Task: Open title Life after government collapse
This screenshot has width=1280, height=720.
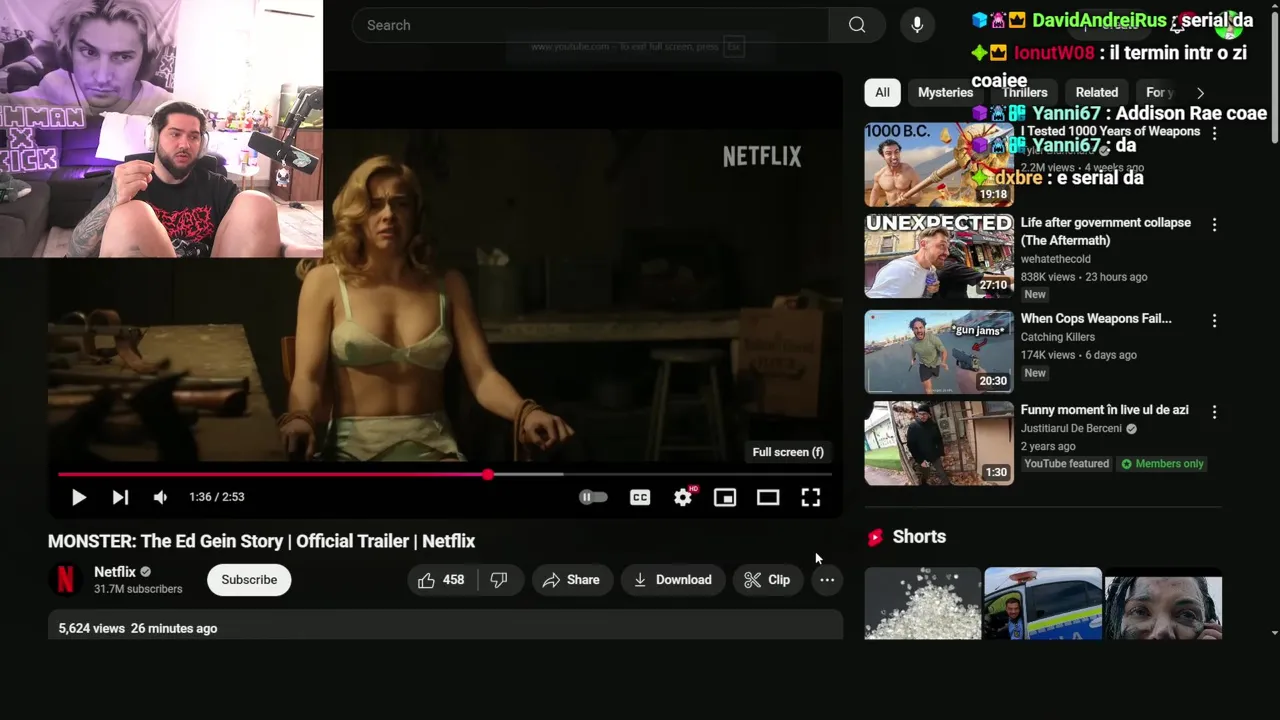Action: (1105, 231)
